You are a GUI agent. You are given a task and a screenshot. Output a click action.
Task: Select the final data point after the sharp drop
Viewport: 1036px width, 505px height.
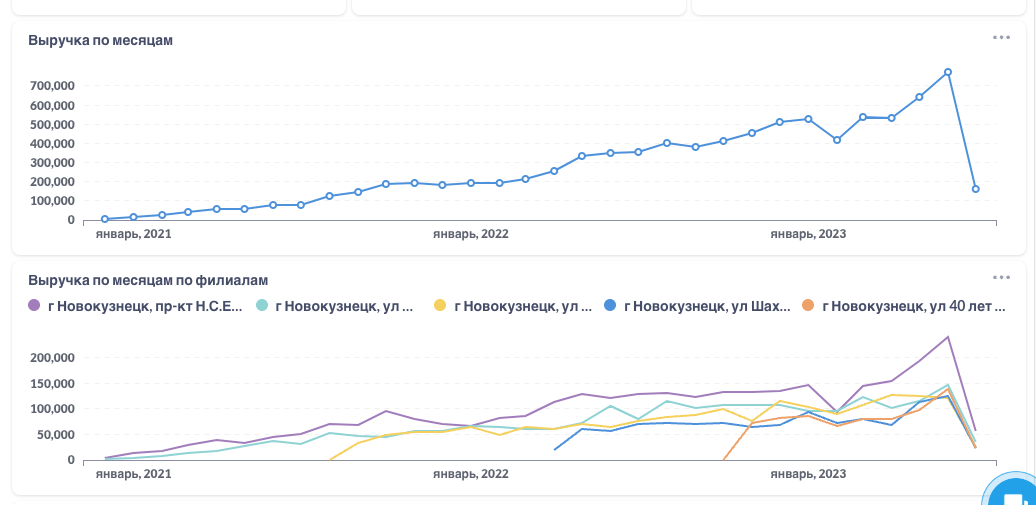[975, 189]
